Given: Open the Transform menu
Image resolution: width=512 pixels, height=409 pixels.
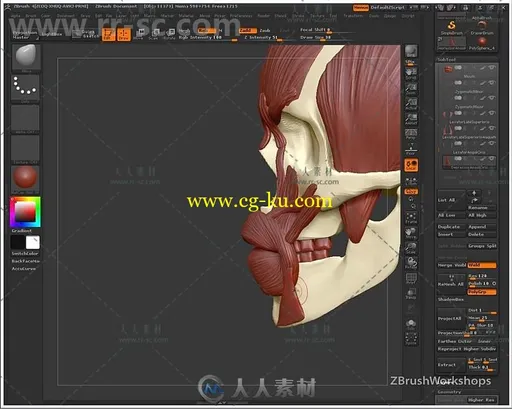Looking at the screenshot, I should point(353,16).
